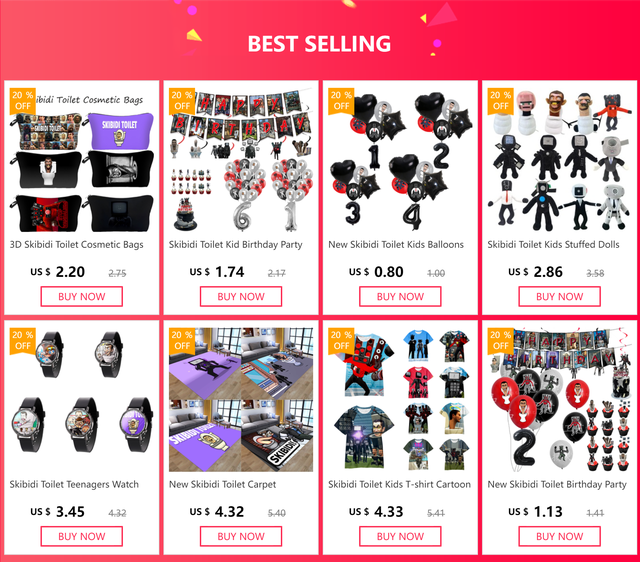Buy the New Skibidi Toilet Kids Balloons

[x=400, y=296]
